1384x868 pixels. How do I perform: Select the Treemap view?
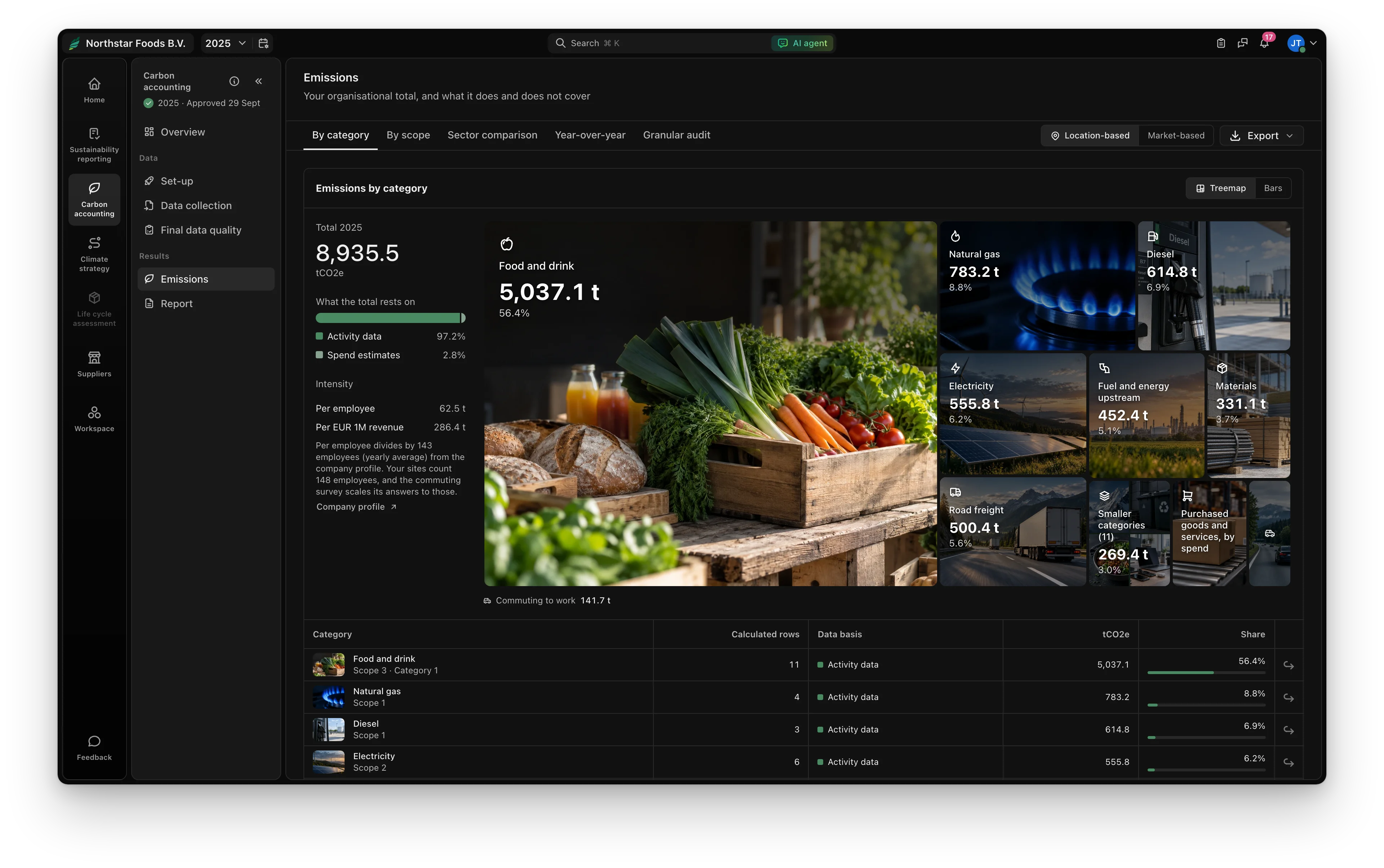pyautogui.click(x=1220, y=188)
